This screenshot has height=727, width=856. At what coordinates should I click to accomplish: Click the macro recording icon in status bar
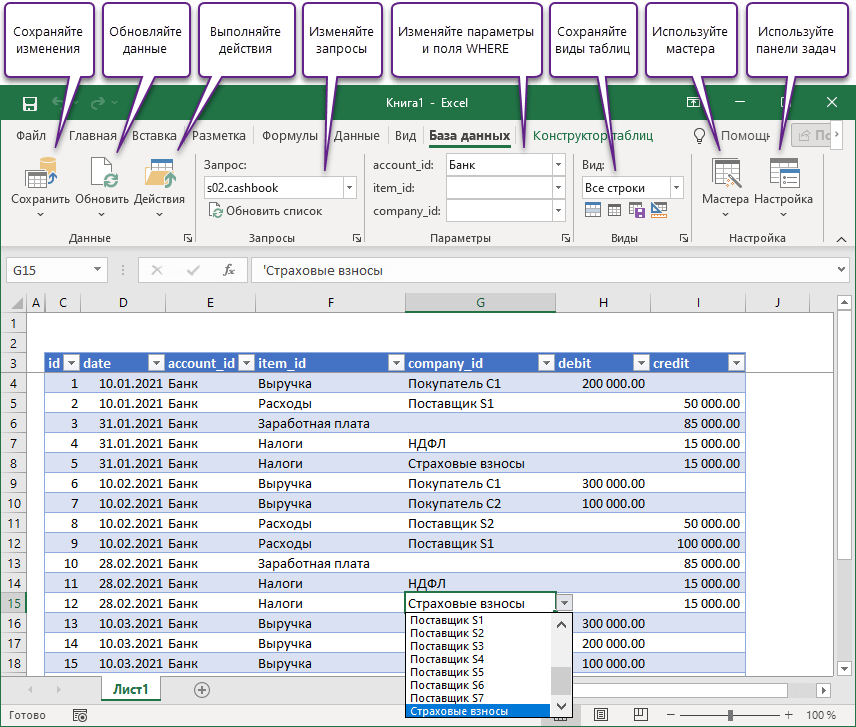80,715
